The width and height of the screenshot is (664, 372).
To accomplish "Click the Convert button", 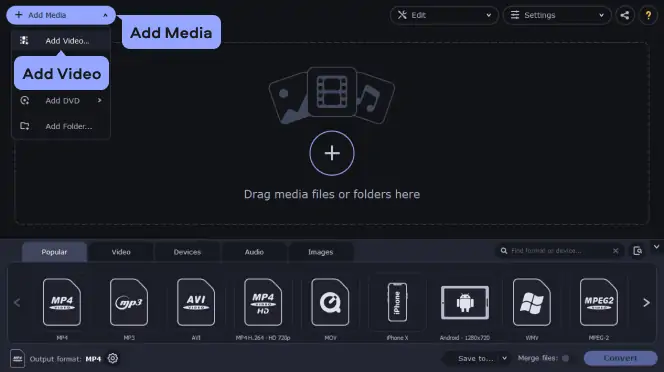I will 620,358.
